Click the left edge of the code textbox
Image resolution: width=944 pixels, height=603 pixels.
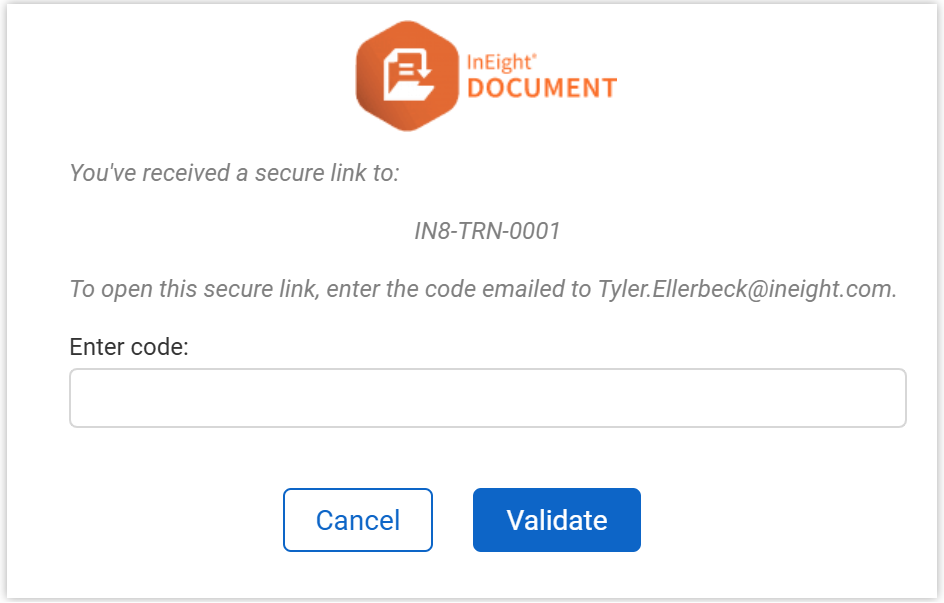[x=80, y=398]
